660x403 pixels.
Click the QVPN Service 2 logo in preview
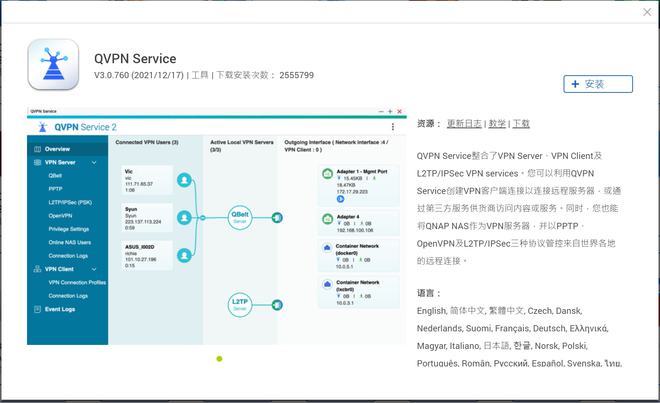(x=43, y=127)
